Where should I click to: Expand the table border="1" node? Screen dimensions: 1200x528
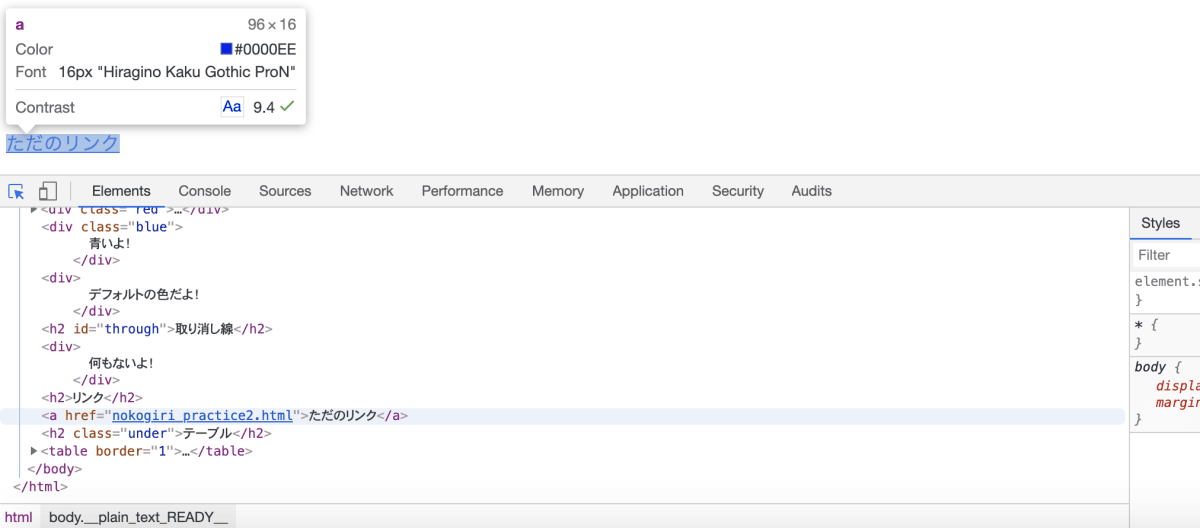tap(35, 451)
